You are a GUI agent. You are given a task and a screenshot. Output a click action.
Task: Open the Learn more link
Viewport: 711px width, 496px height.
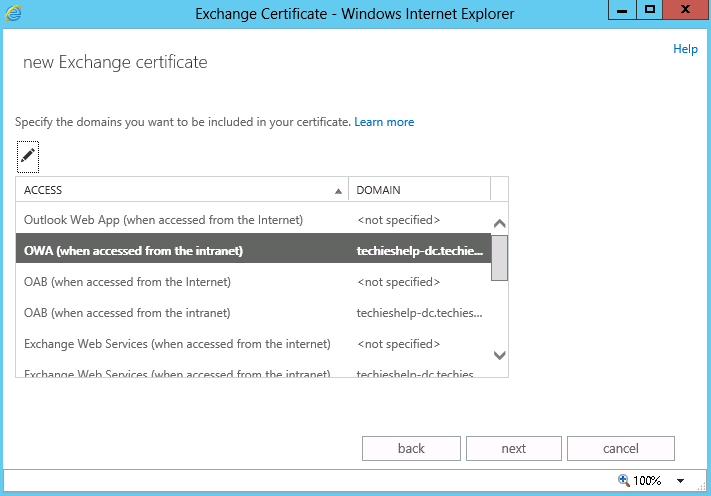pos(384,122)
